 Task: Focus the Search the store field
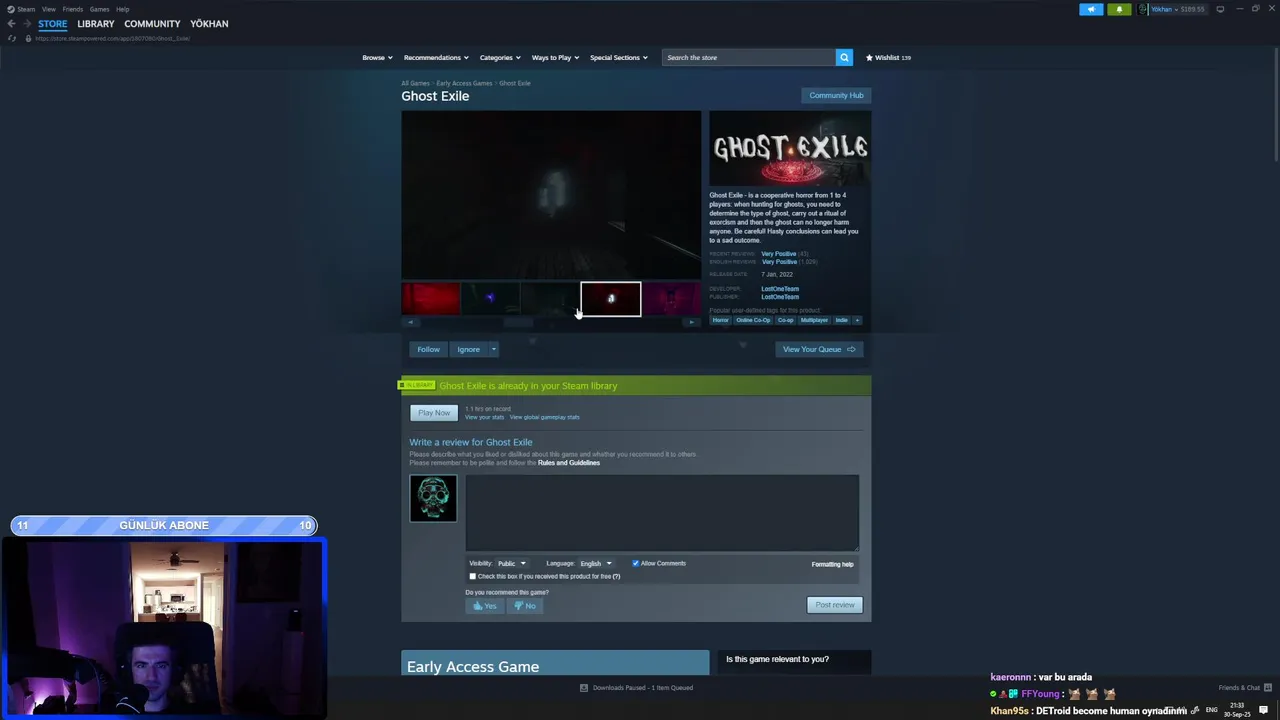[x=749, y=57]
